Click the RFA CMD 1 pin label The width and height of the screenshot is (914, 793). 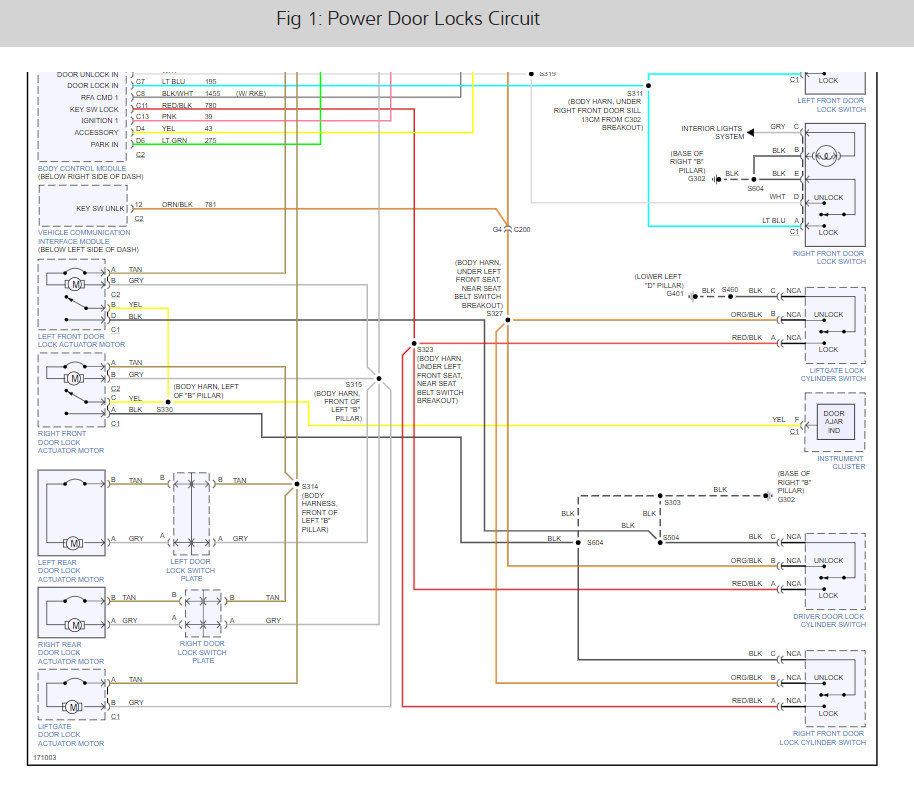coord(99,97)
